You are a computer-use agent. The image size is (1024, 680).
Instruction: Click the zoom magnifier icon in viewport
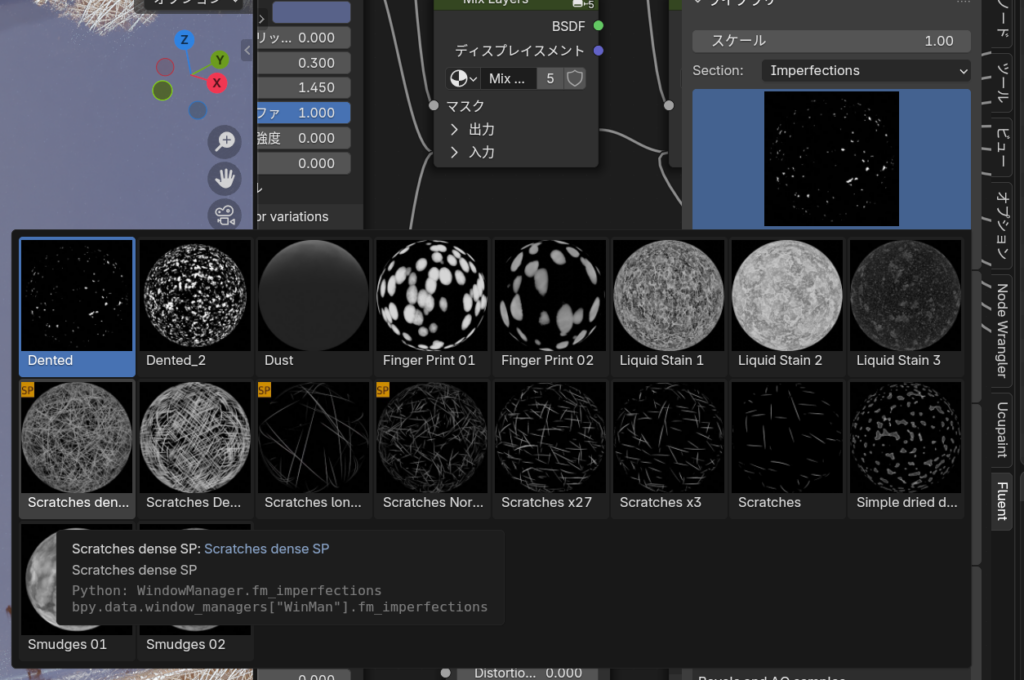(x=225, y=142)
